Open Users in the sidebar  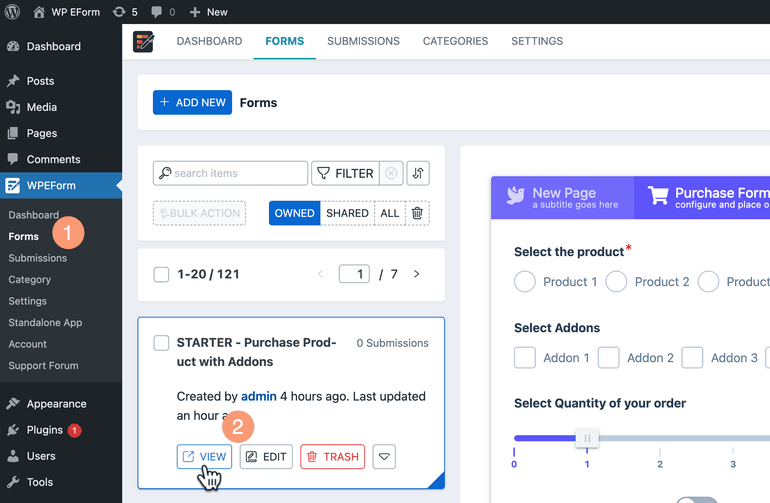pyautogui.click(x=41, y=456)
